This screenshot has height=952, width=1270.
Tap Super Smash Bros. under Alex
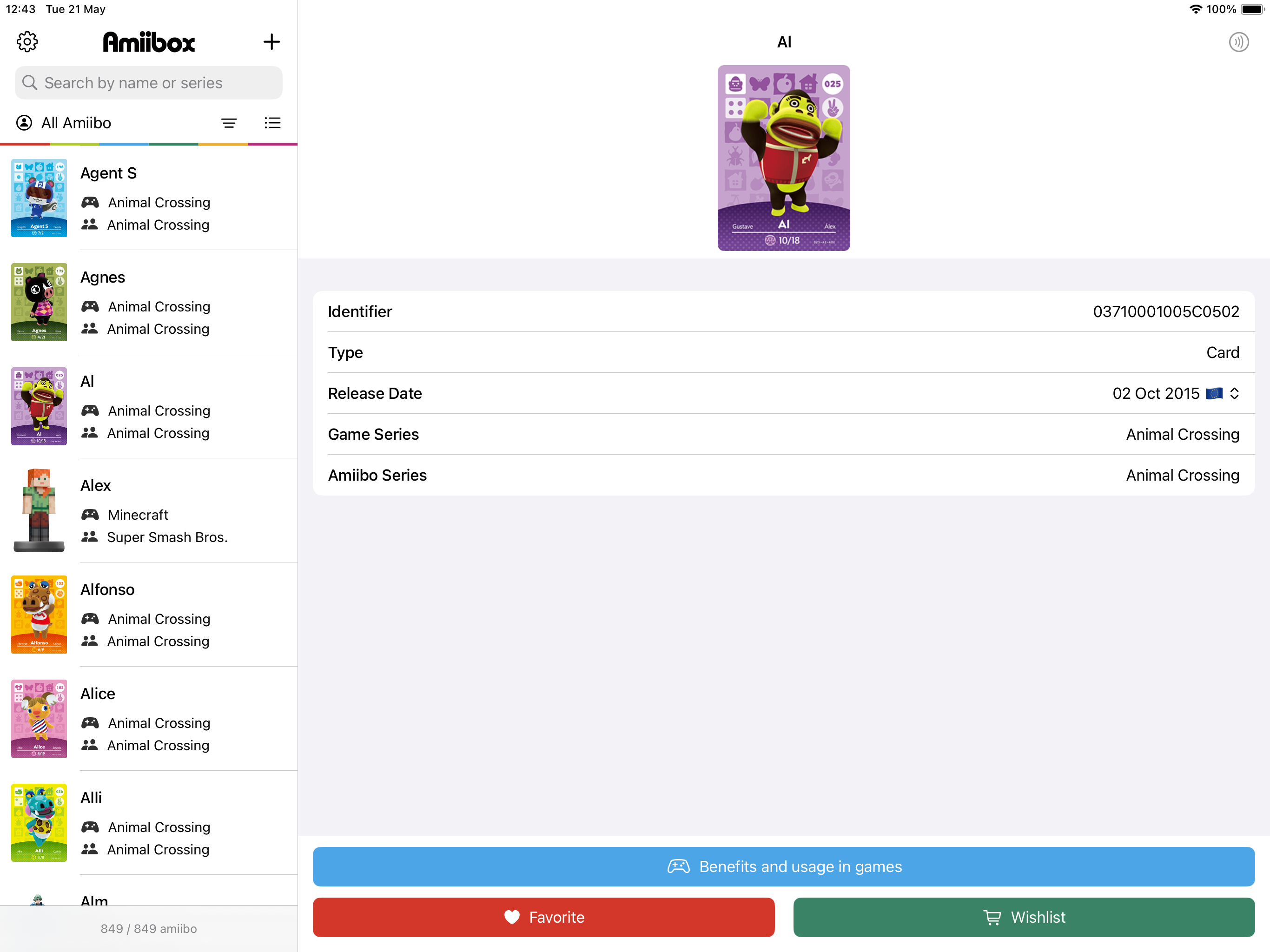[167, 537]
